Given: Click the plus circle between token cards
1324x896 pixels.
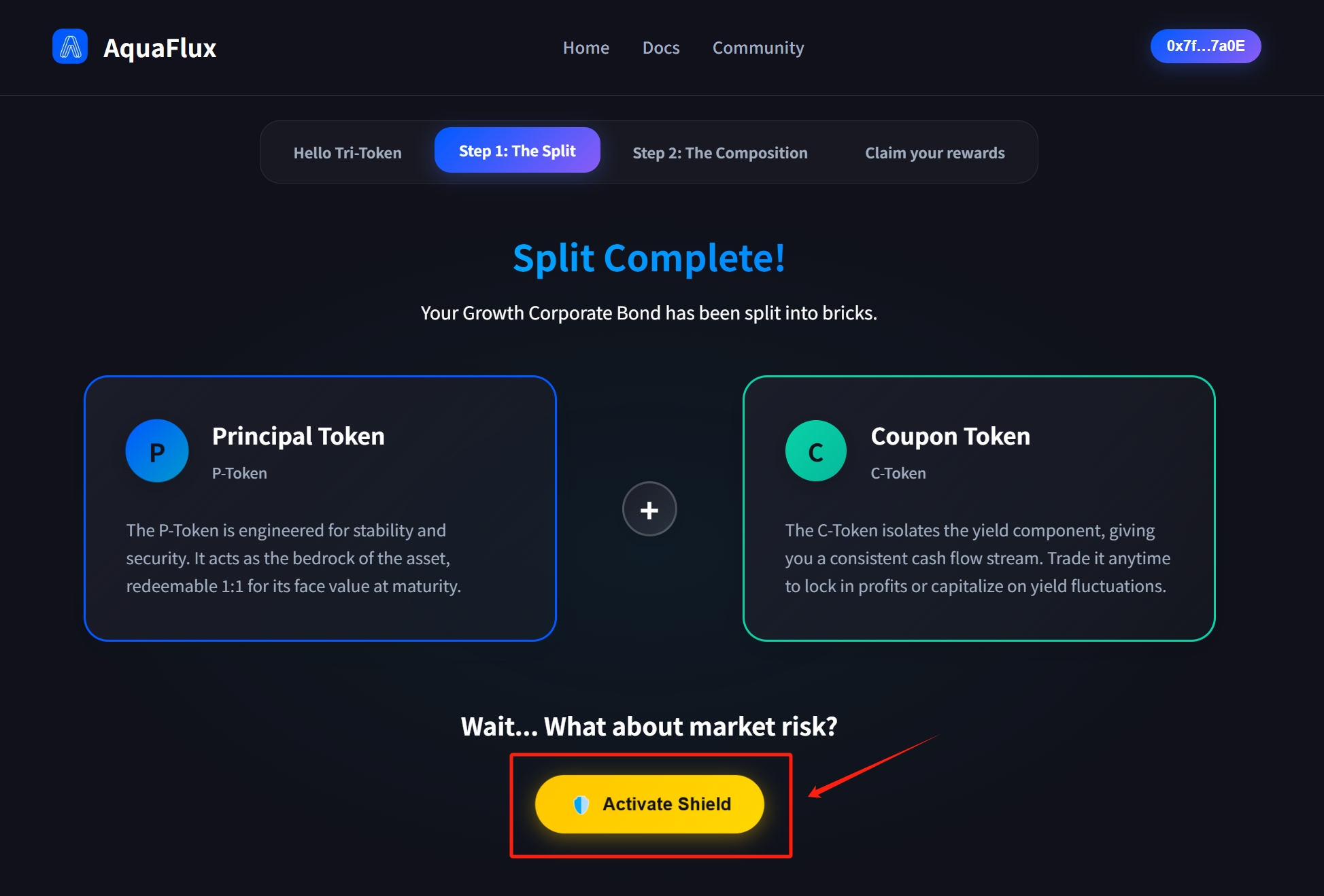Looking at the screenshot, I should 649,509.
